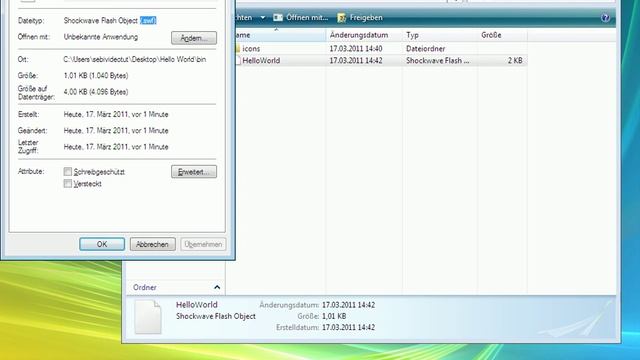The width and height of the screenshot is (640, 360).
Task: Collapse the Ordner pane chevron
Action: pos(217,287)
